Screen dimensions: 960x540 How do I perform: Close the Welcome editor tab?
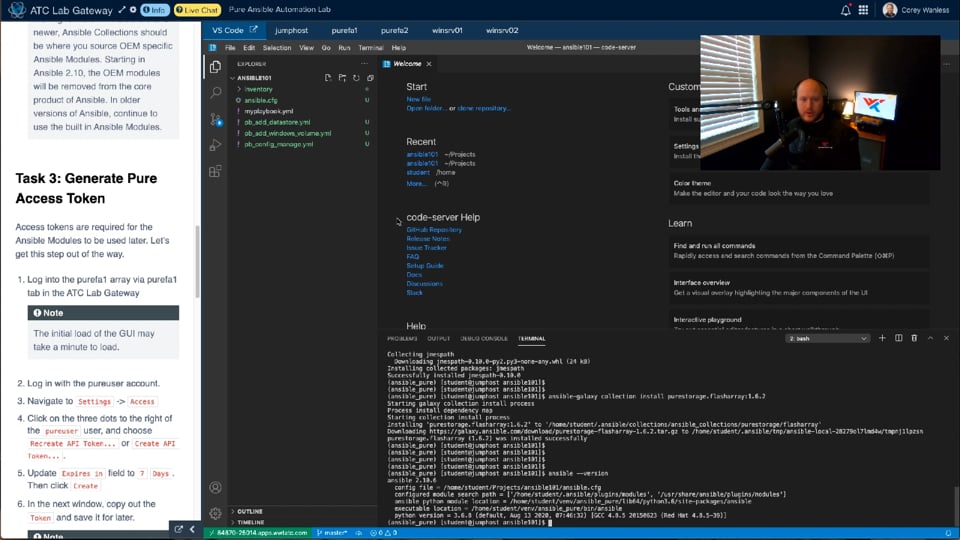429,64
